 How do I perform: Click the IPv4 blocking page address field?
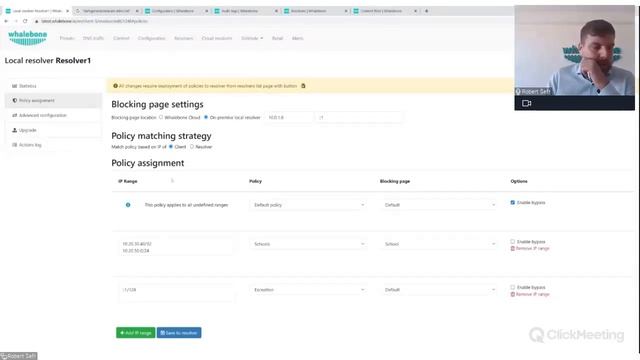pyautogui.click(x=289, y=118)
